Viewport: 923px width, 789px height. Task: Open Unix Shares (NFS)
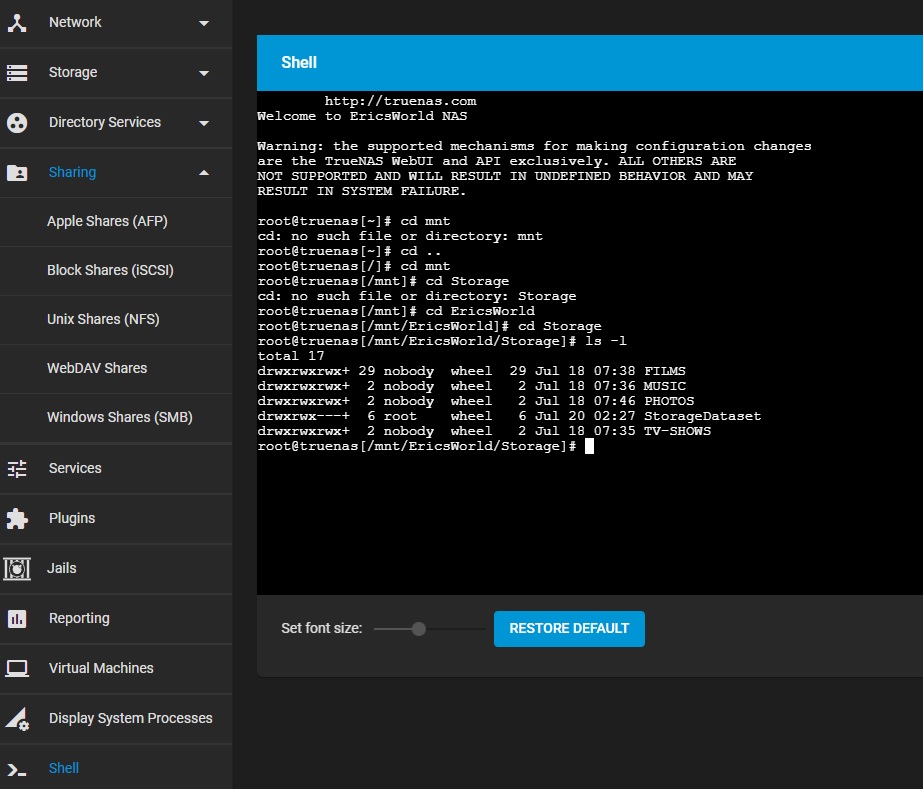[103, 319]
